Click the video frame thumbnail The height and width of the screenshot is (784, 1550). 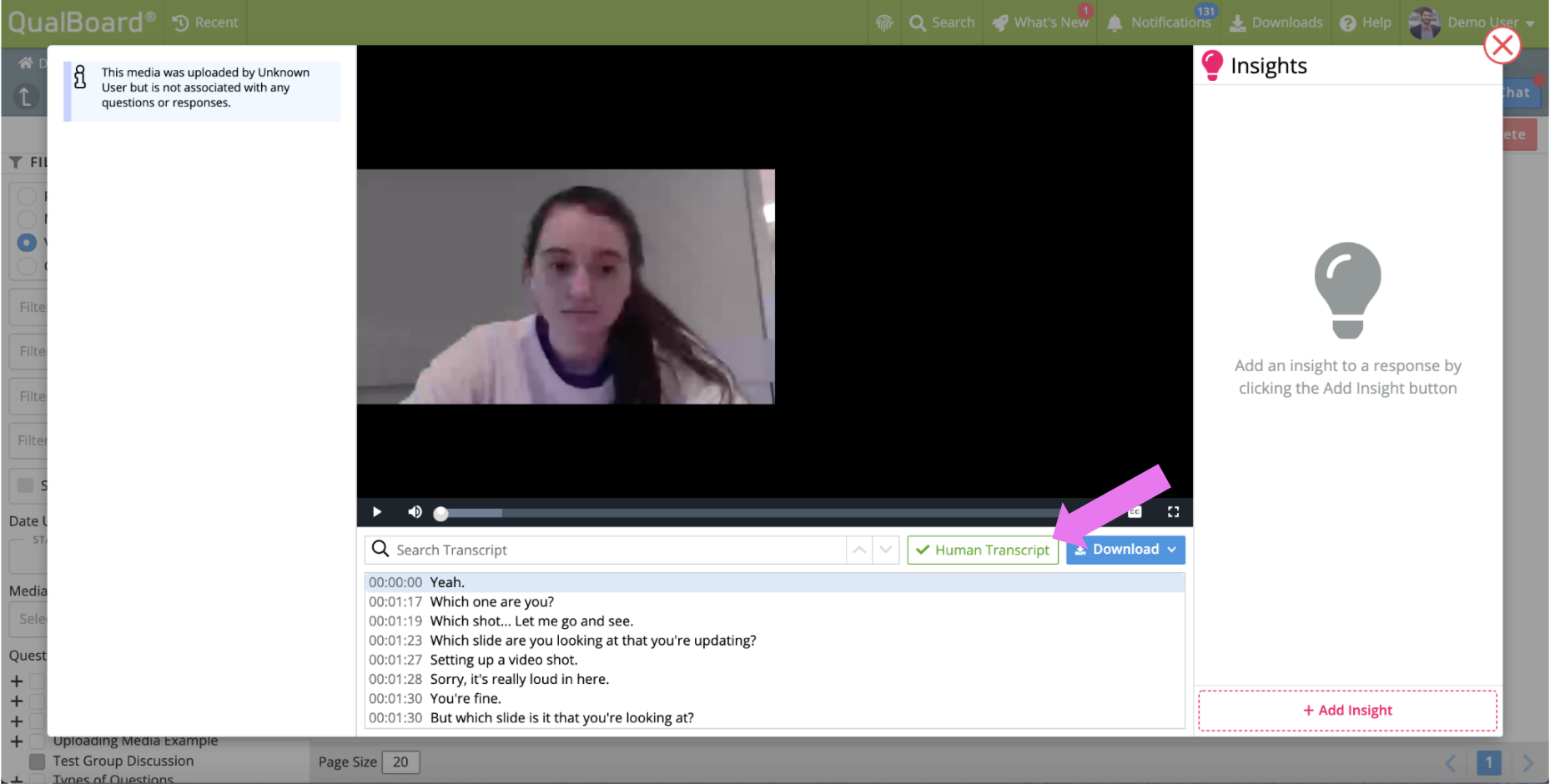(566, 287)
